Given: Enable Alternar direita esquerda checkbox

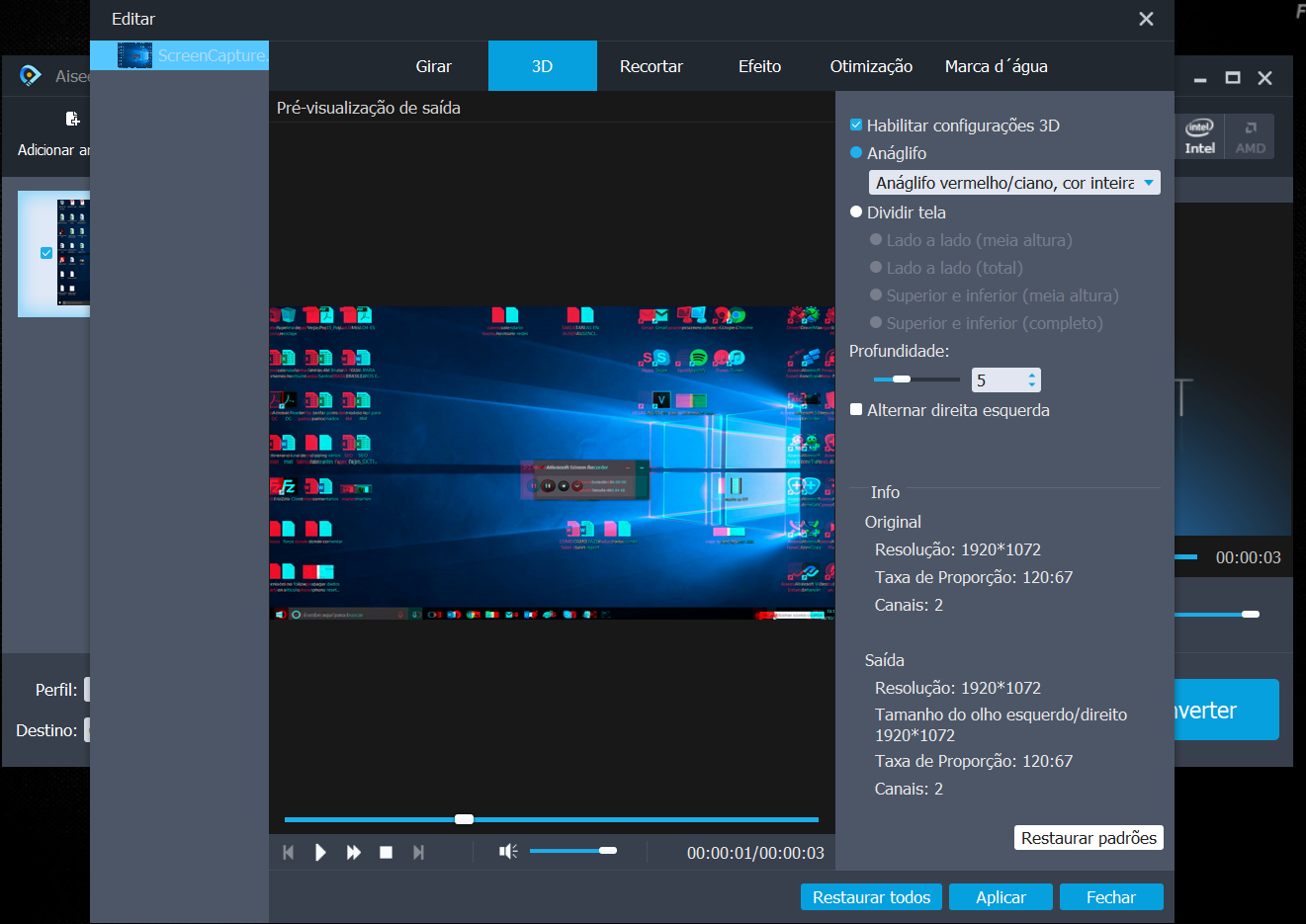Looking at the screenshot, I should pos(856,410).
